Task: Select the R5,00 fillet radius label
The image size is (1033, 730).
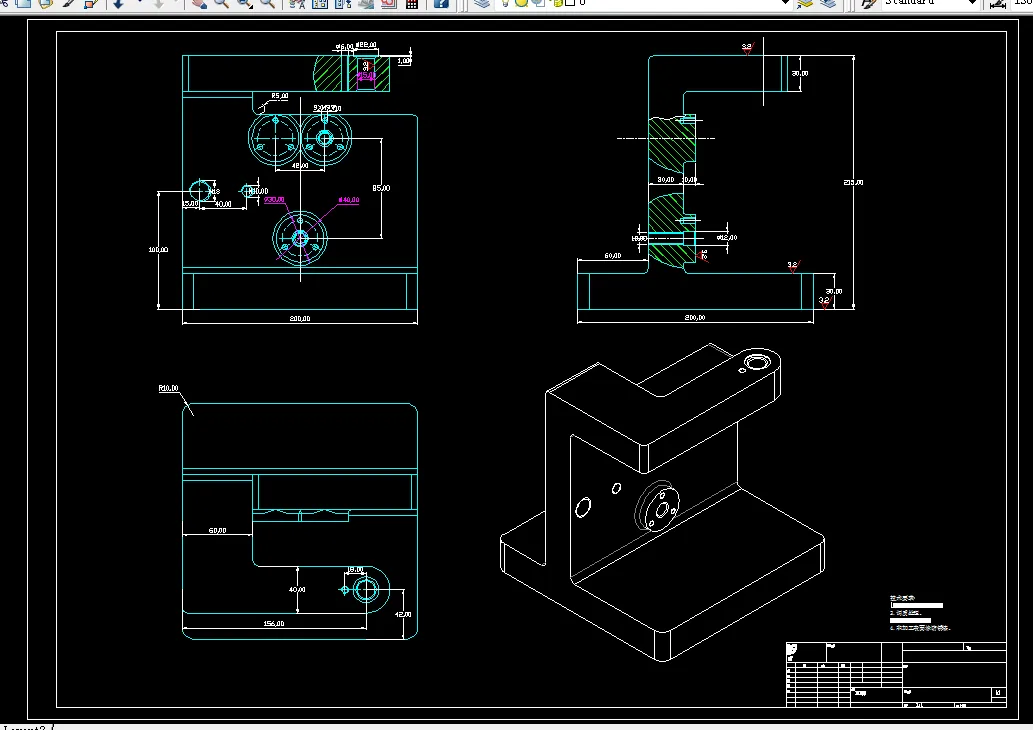Action: coord(280,96)
